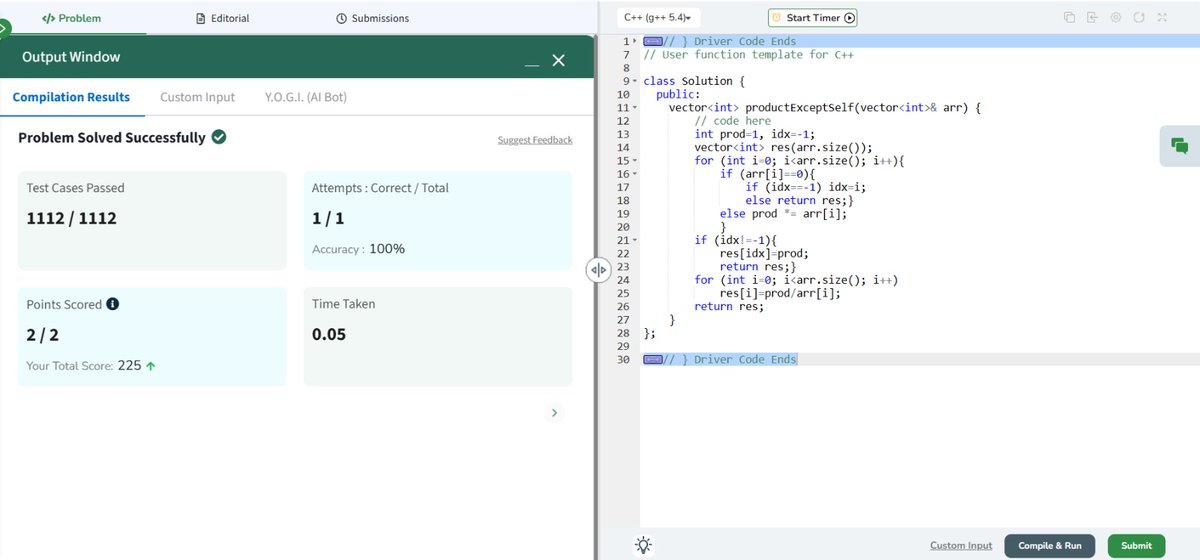Click the lightbulb hint icon
The height and width of the screenshot is (560, 1200).
644,545
